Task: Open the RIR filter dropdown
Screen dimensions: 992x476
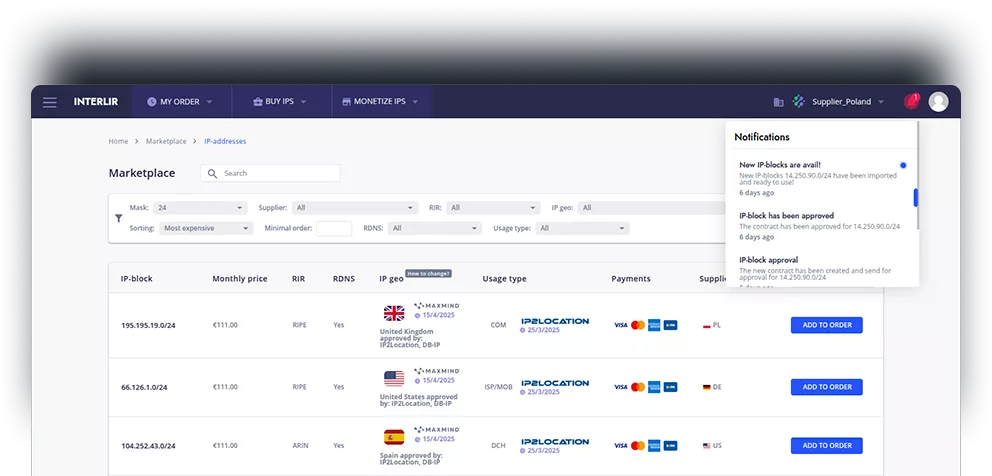Action: click(x=493, y=208)
